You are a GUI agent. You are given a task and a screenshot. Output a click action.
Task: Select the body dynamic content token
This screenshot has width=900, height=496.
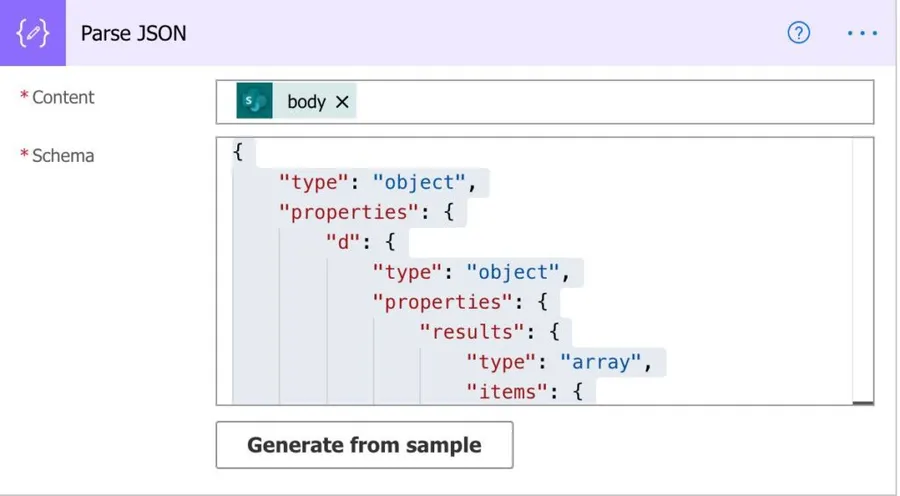(306, 102)
